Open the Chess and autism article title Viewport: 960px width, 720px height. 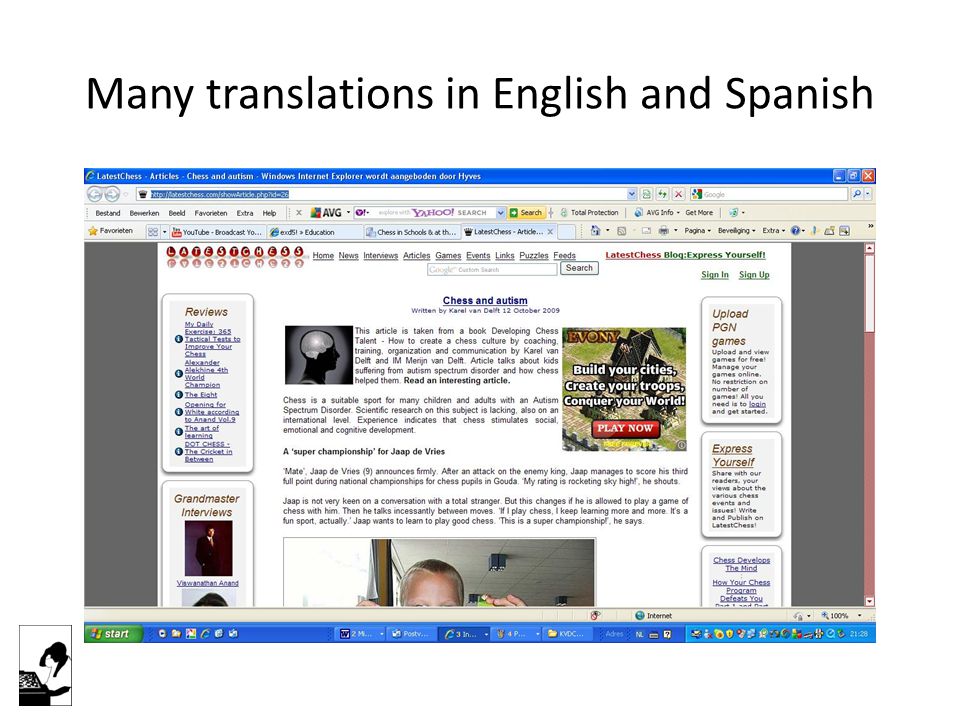click(x=485, y=301)
